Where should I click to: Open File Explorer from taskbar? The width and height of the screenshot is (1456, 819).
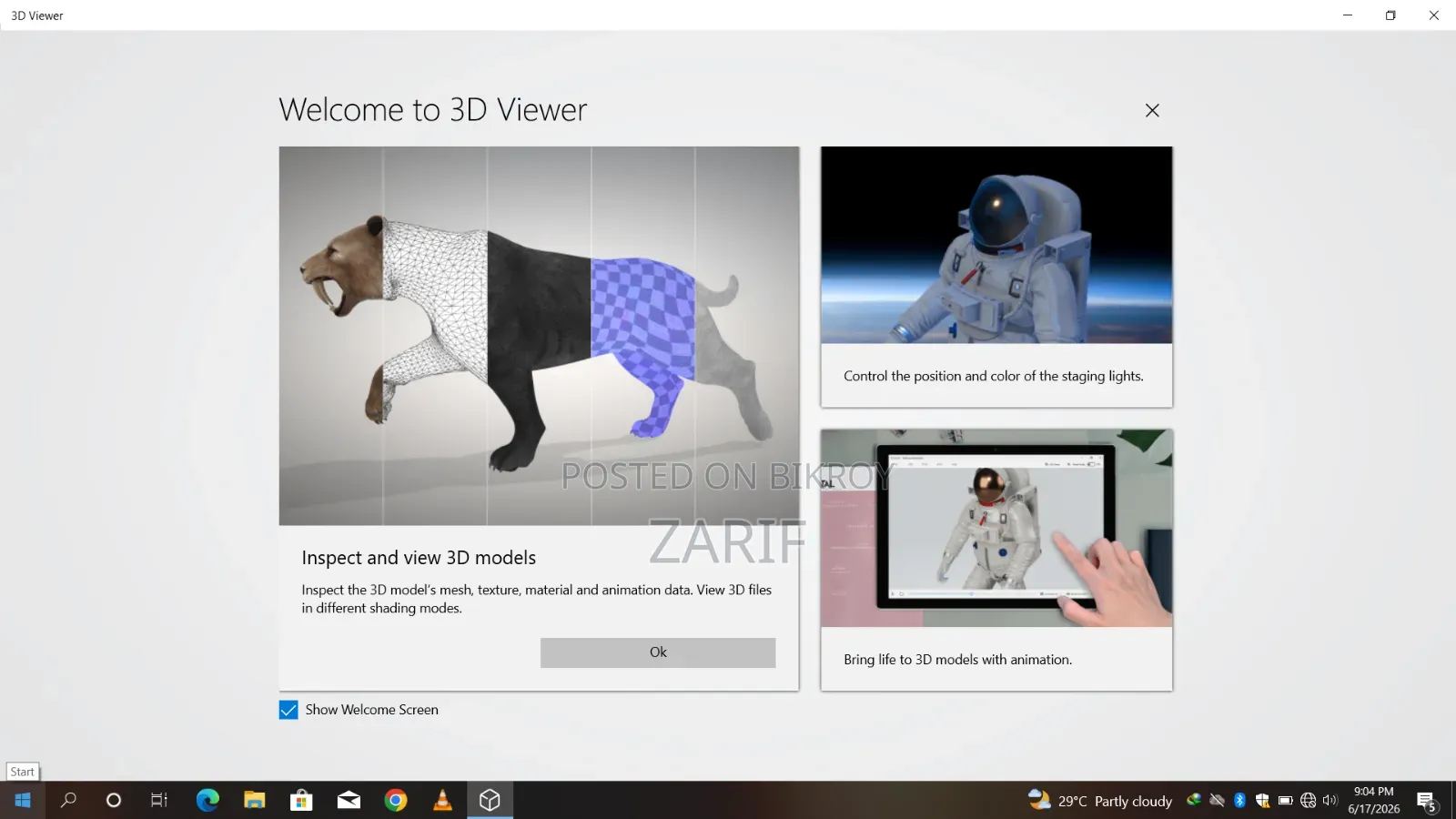tap(255, 801)
